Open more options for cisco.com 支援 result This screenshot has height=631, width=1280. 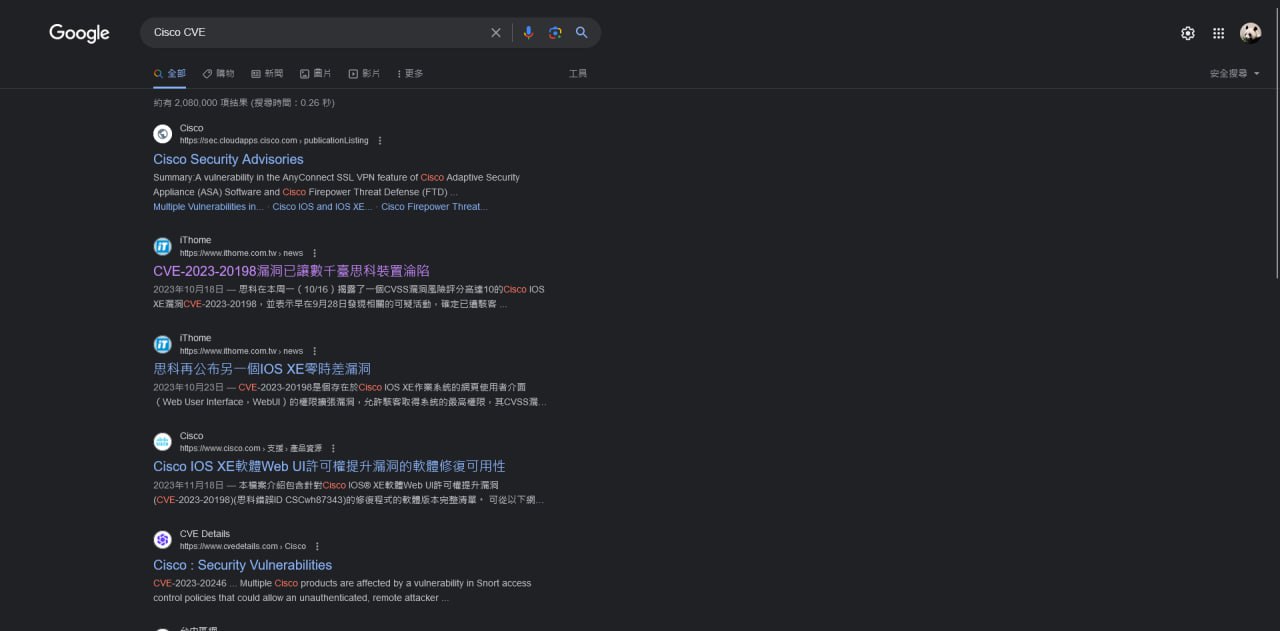click(334, 449)
